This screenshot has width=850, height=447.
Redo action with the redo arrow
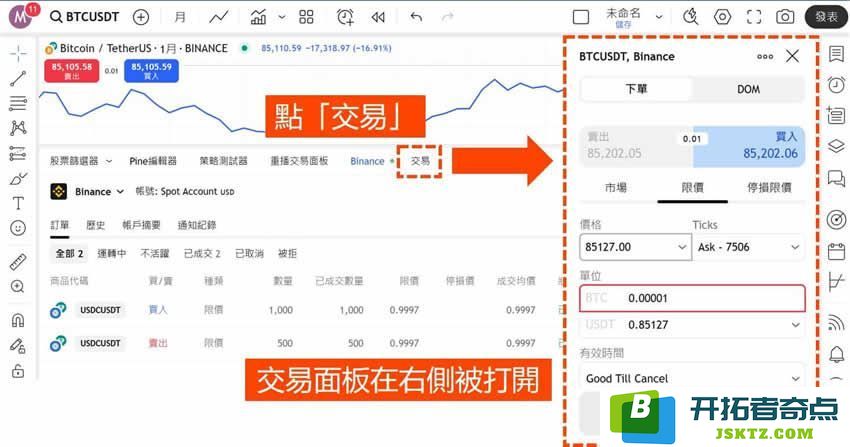tap(448, 17)
